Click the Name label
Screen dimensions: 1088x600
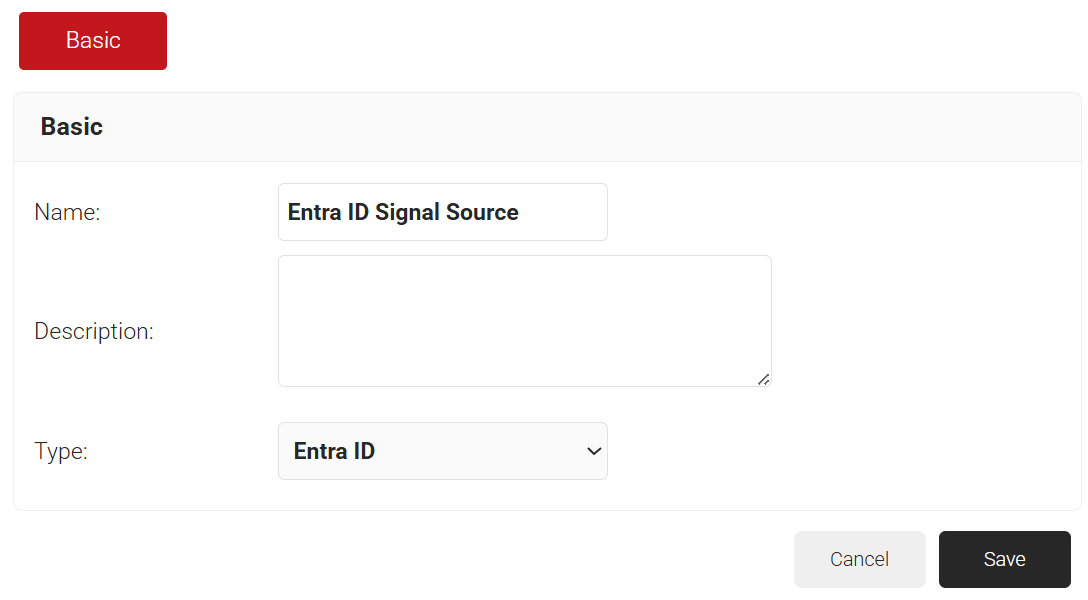[67, 212]
